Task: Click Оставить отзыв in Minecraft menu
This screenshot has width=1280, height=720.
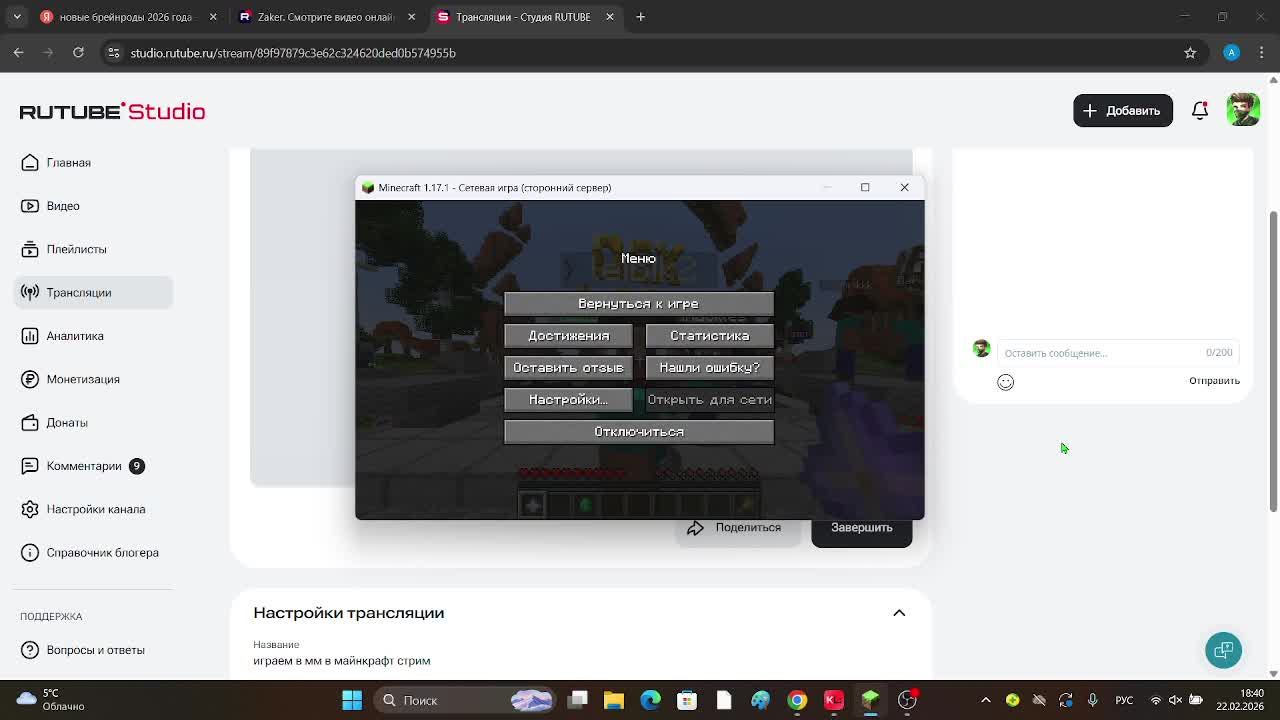Action: click(568, 368)
